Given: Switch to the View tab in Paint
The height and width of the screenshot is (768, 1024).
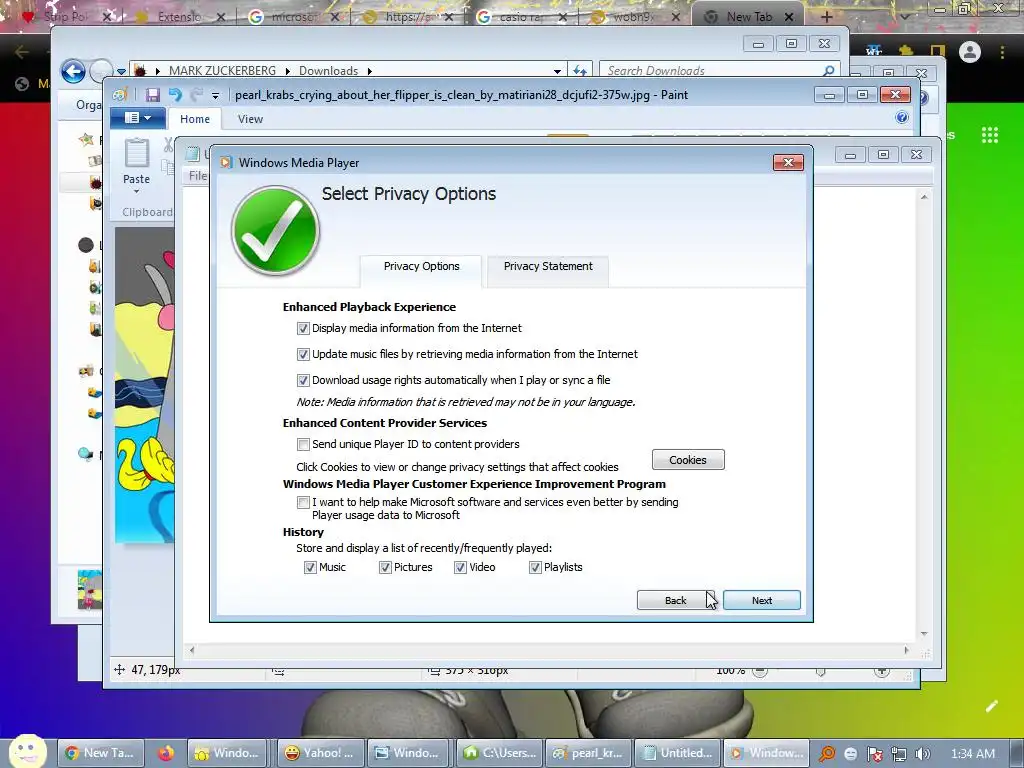Looking at the screenshot, I should pyautogui.click(x=250, y=119).
